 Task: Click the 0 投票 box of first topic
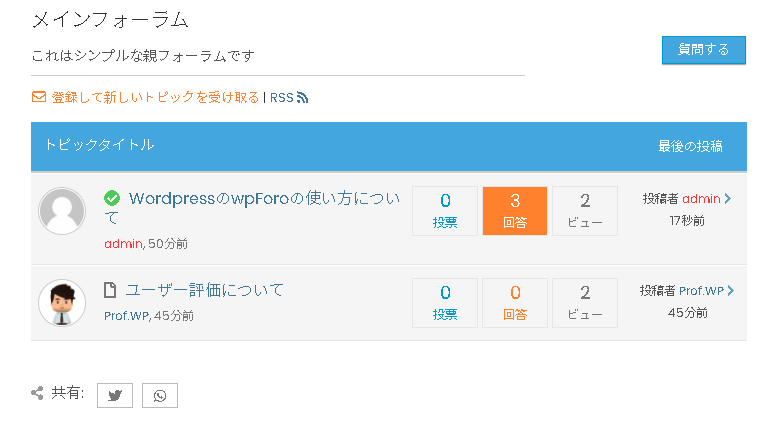pos(445,211)
